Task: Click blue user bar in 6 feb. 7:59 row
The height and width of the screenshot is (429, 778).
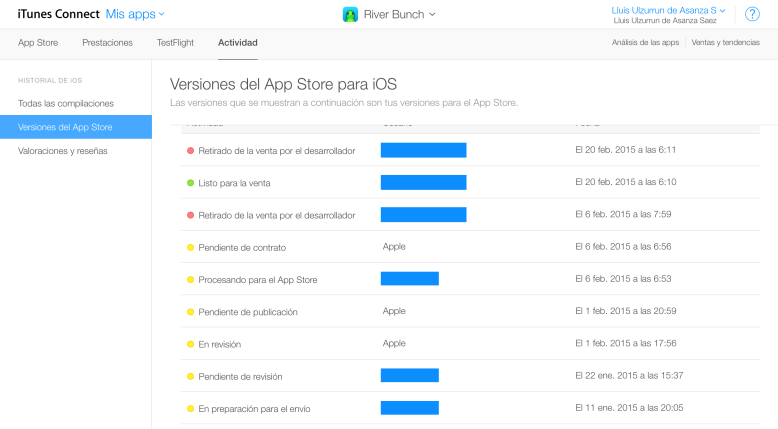Action: point(423,214)
